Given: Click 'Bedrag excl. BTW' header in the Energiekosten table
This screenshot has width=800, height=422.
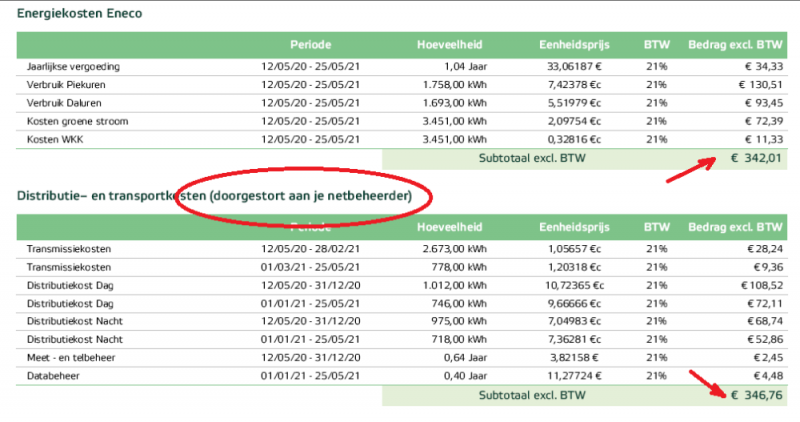Looking at the screenshot, I should 734,46.
